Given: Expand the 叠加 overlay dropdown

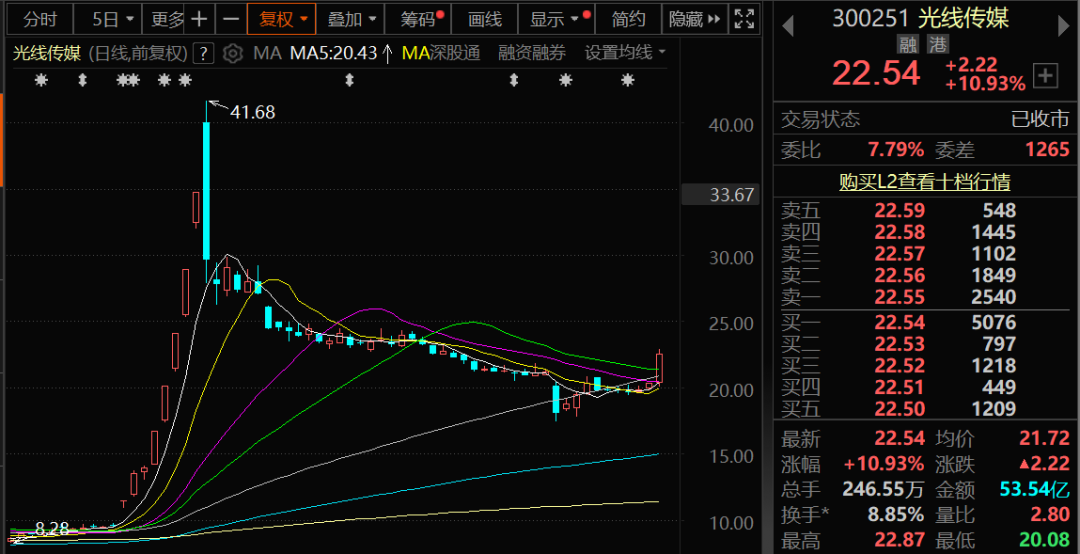Looking at the screenshot, I should tap(353, 19).
